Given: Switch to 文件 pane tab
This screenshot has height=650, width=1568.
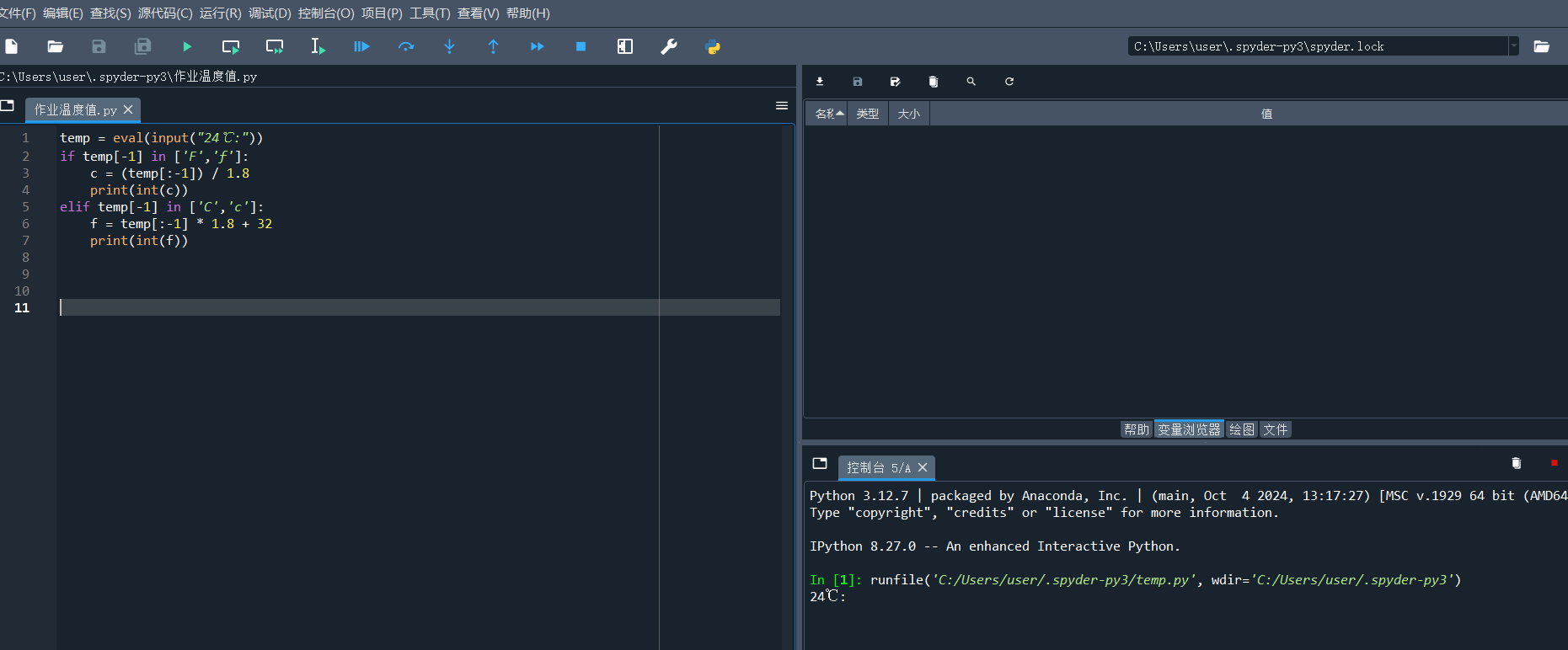Looking at the screenshot, I should point(1276,429).
